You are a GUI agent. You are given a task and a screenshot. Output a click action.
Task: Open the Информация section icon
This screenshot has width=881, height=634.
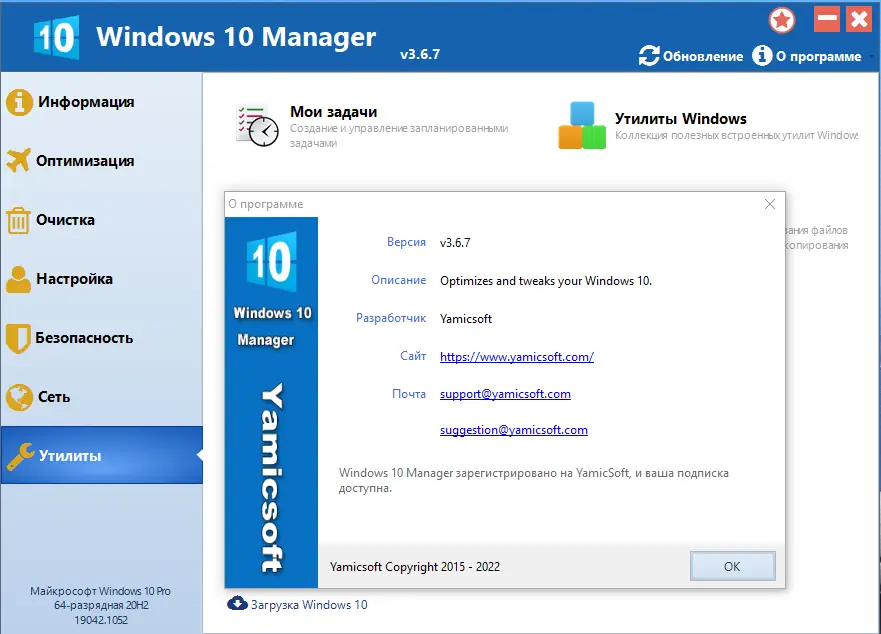(22, 101)
